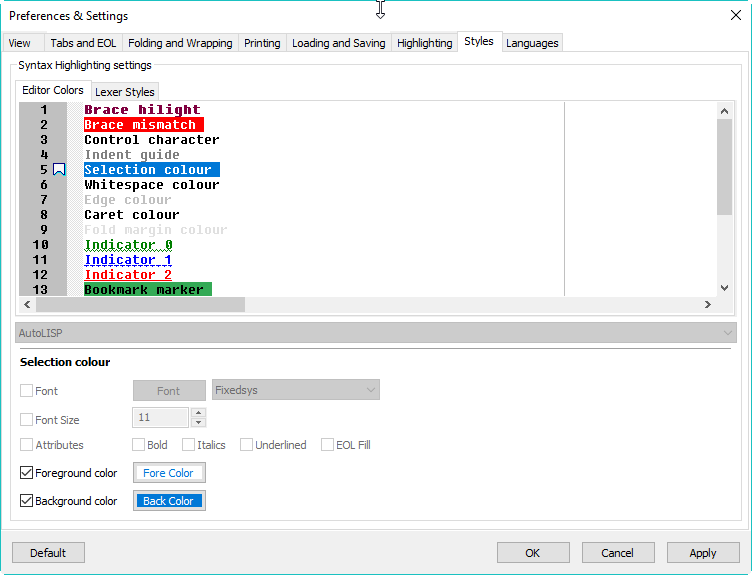Select the Indicator 1 style line
Screen dimensions: 752x575
coord(128,259)
